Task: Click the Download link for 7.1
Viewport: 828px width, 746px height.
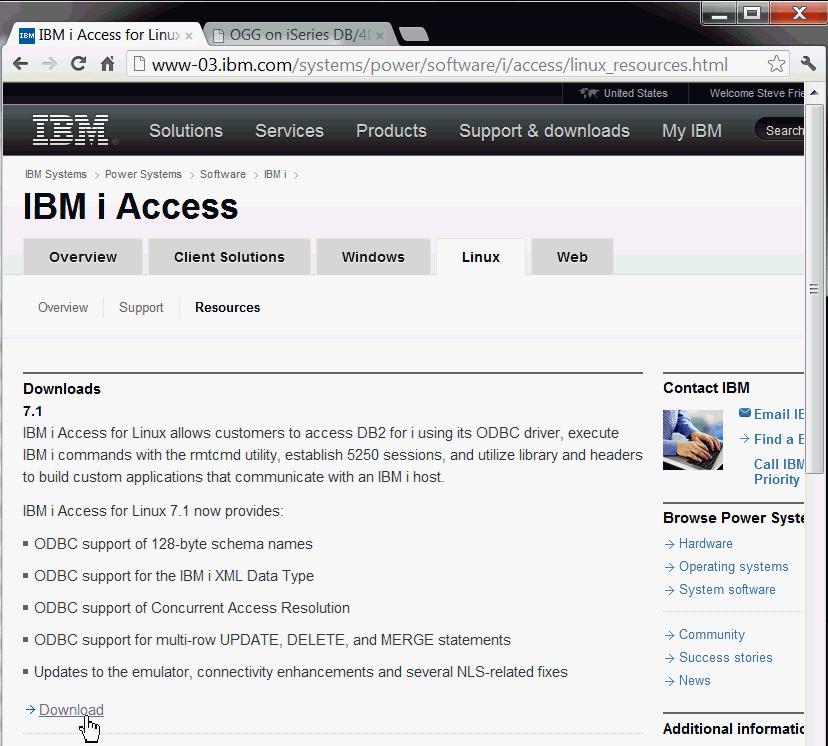Action: click(71, 710)
